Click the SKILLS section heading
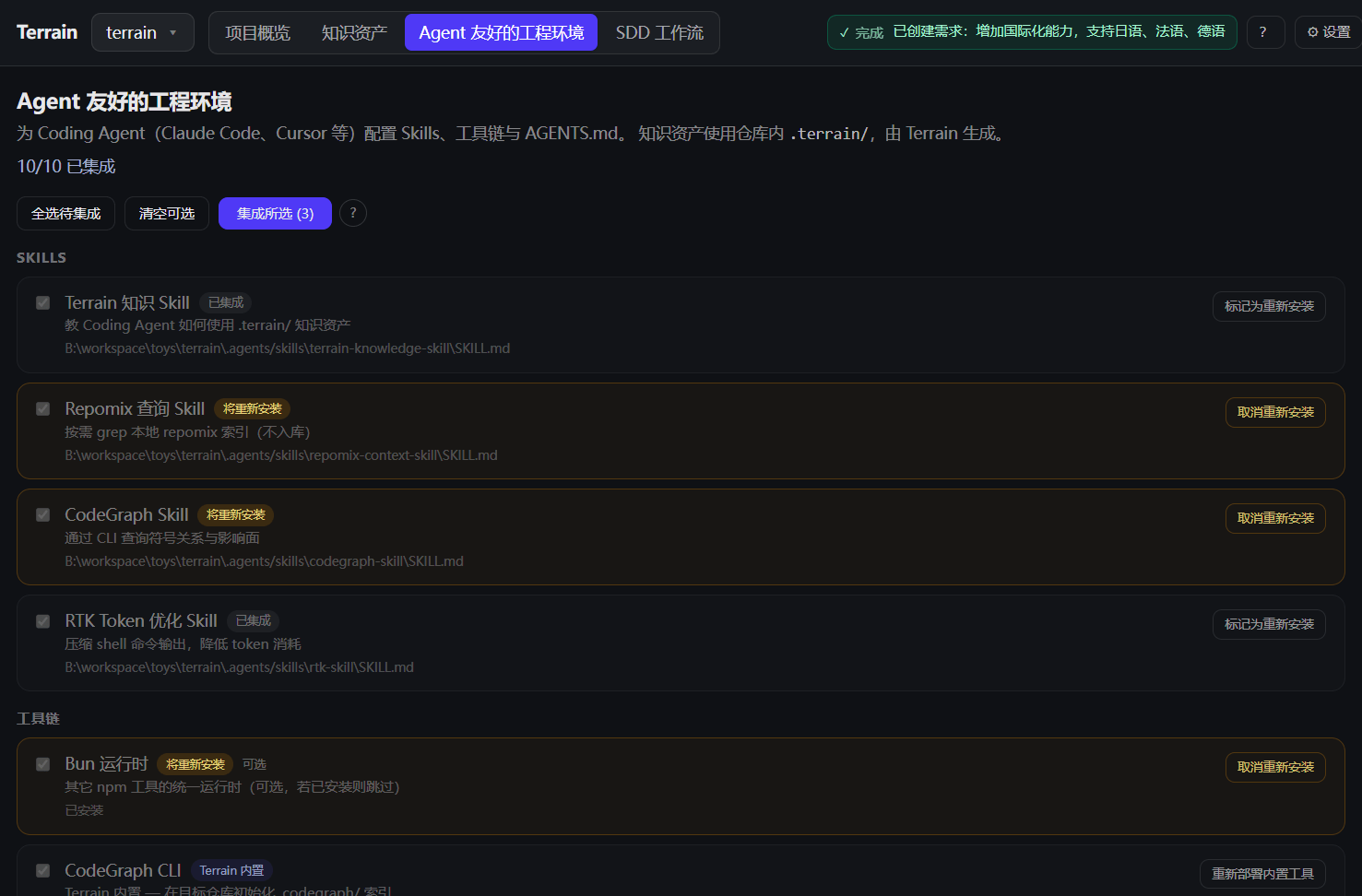The image size is (1362, 896). [x=41, y=257]
